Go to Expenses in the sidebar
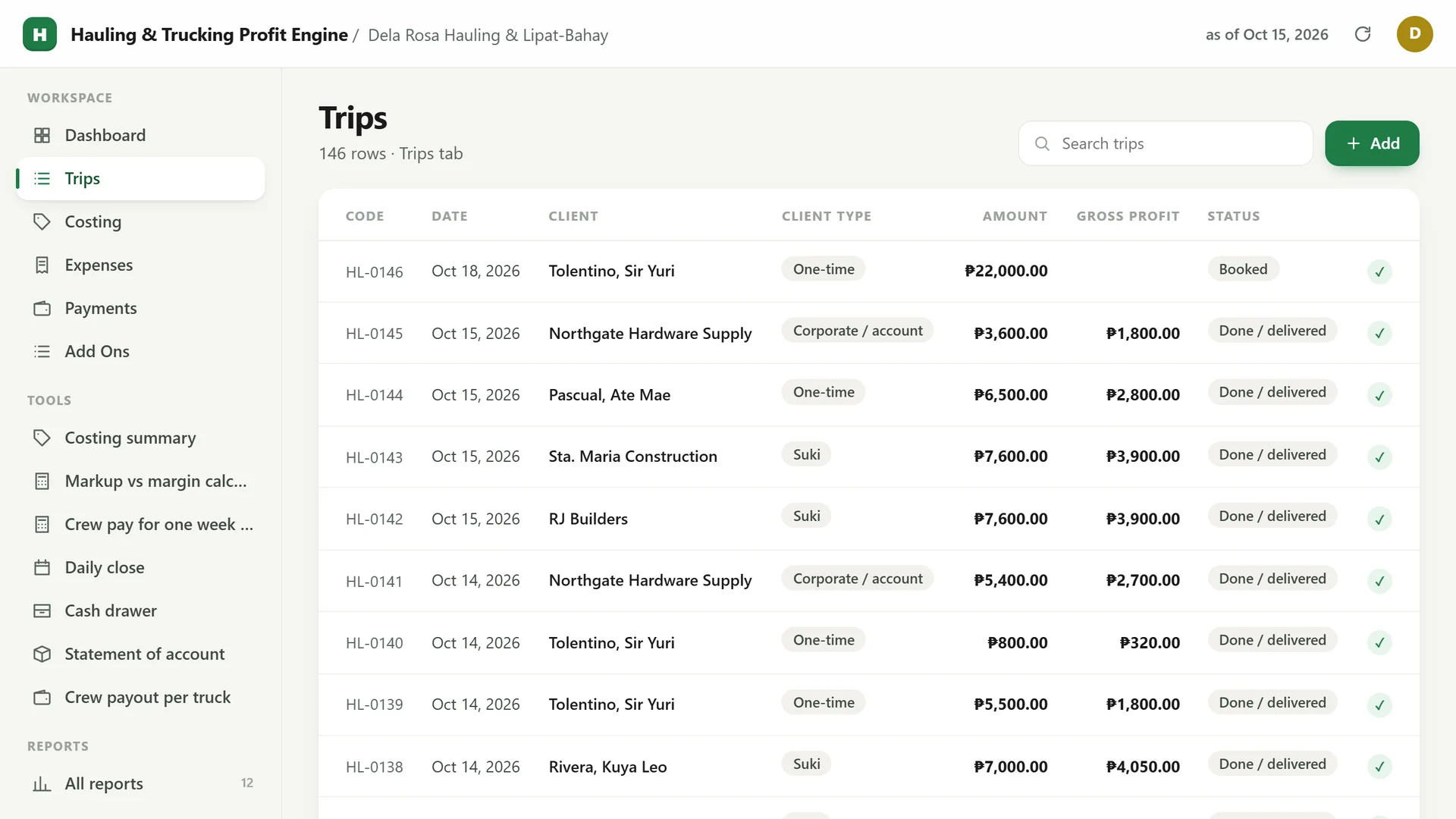Screen dimensions: 1456x819 pos(140,265)
